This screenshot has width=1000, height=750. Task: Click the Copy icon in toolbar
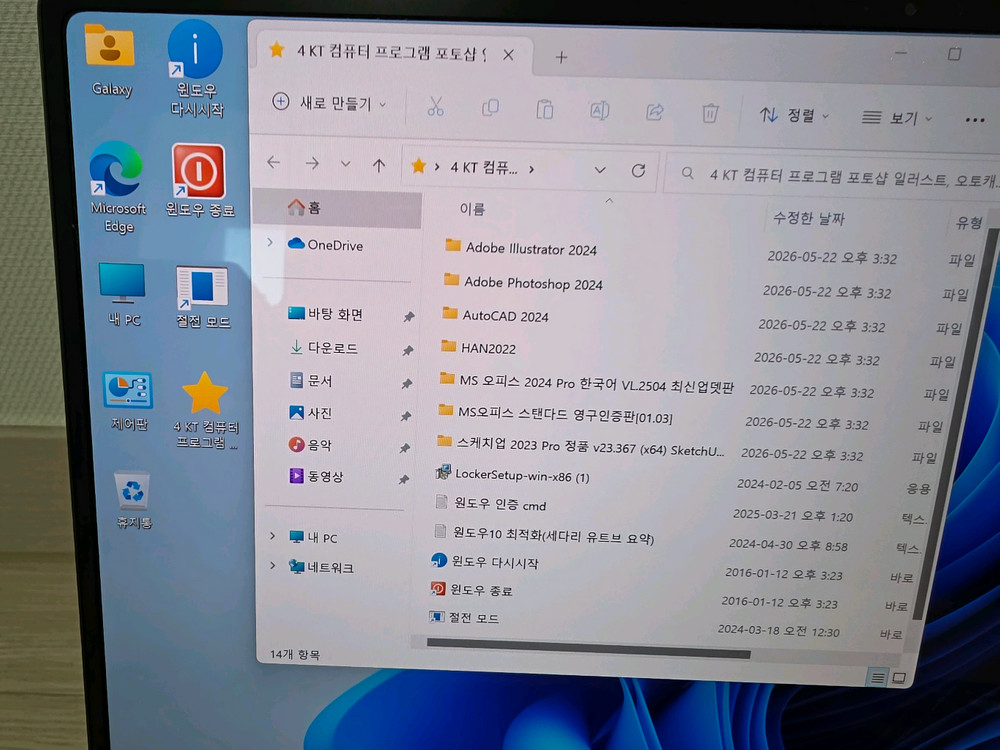click(490, 108)
